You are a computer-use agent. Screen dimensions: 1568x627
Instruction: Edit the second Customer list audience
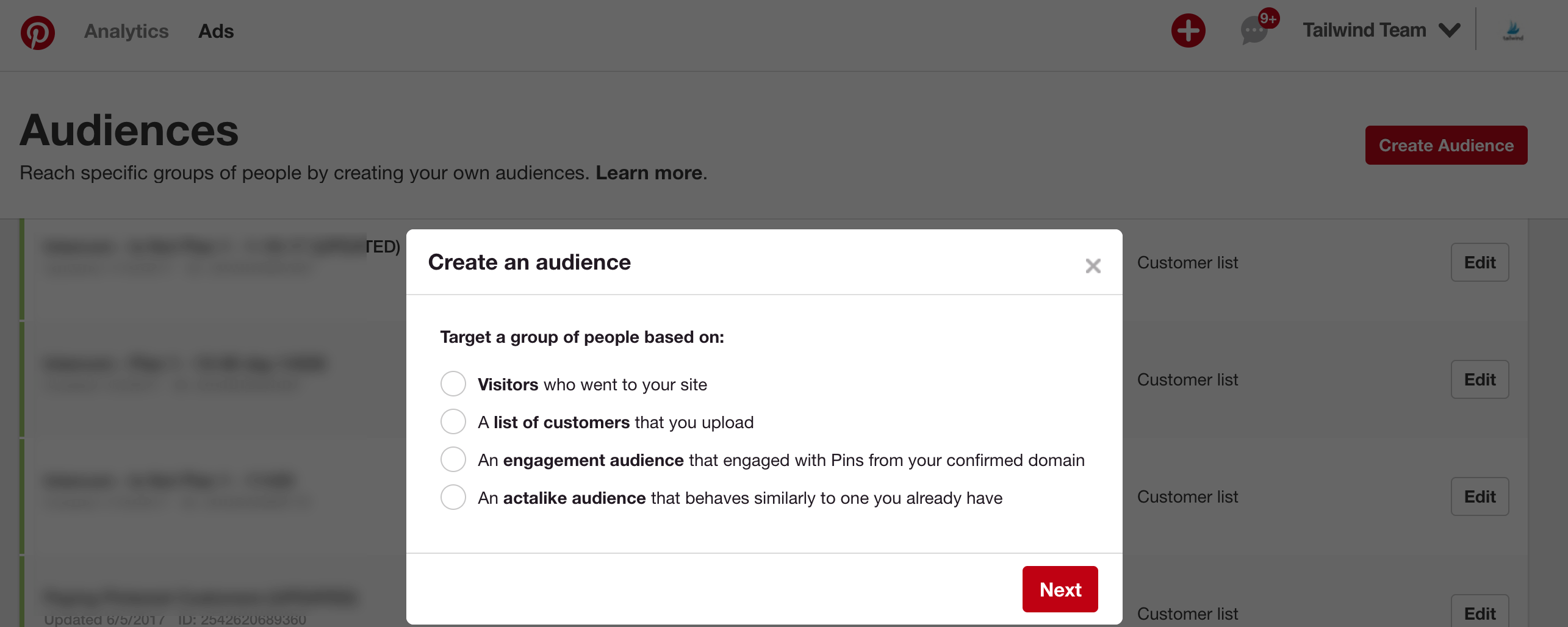coord(1480,379)
